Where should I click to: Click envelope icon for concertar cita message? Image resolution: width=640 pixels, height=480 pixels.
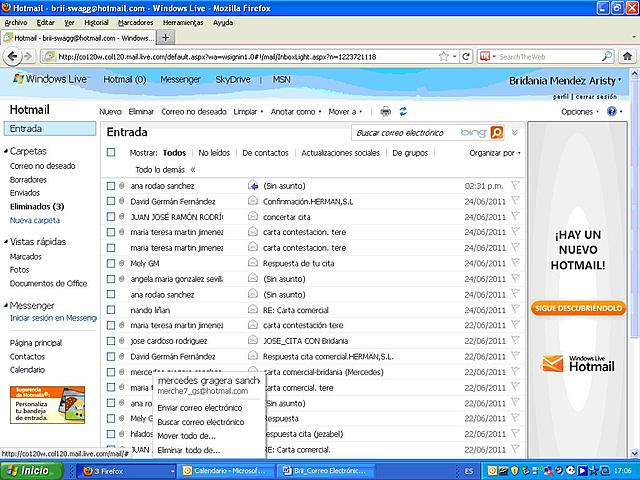(253, 216)
